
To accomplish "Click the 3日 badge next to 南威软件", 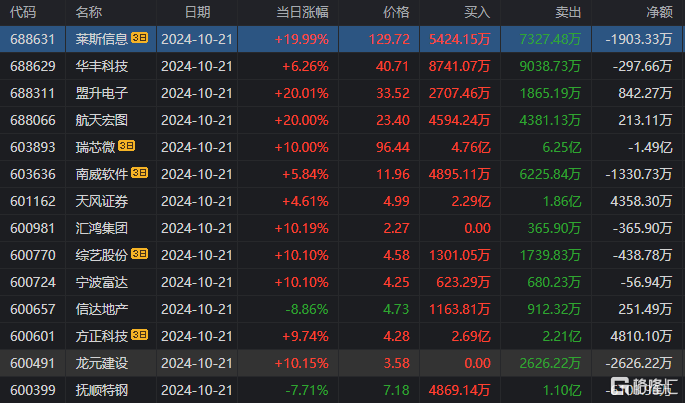I will [x=139, y=173].
